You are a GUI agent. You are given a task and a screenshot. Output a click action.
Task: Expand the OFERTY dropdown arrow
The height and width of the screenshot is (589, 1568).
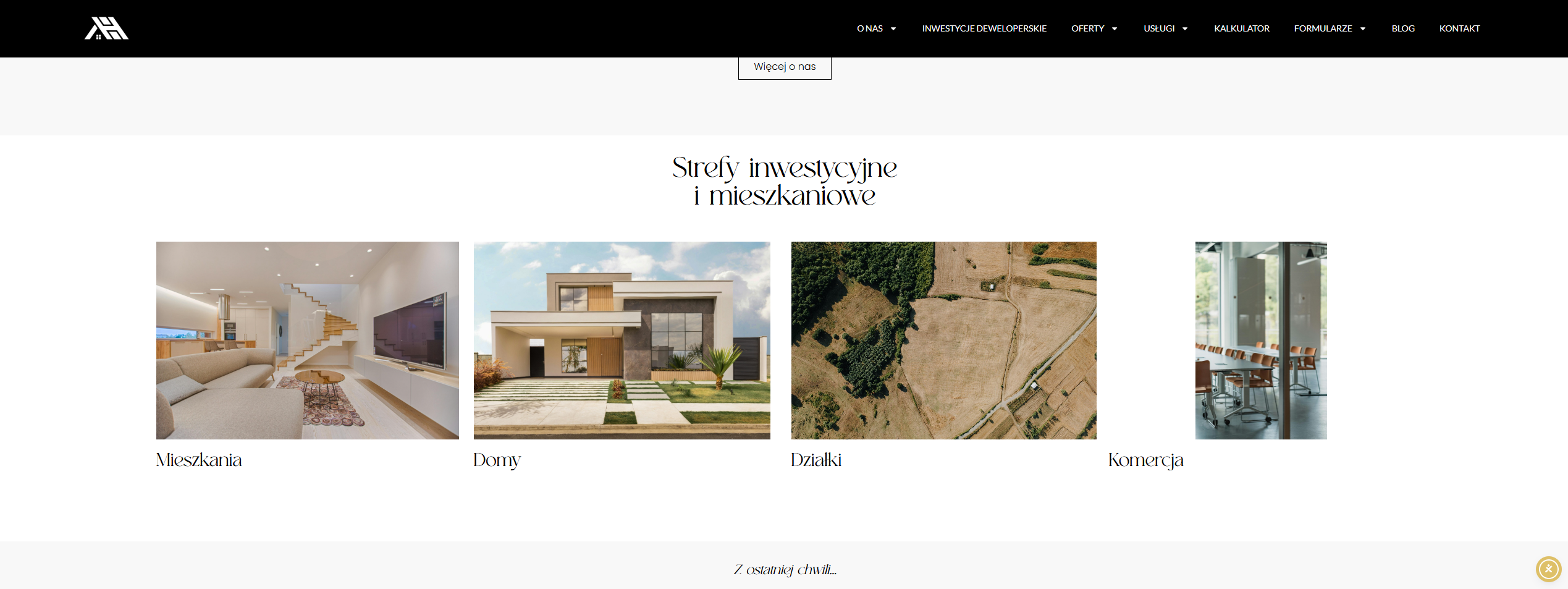[1115, 29]
